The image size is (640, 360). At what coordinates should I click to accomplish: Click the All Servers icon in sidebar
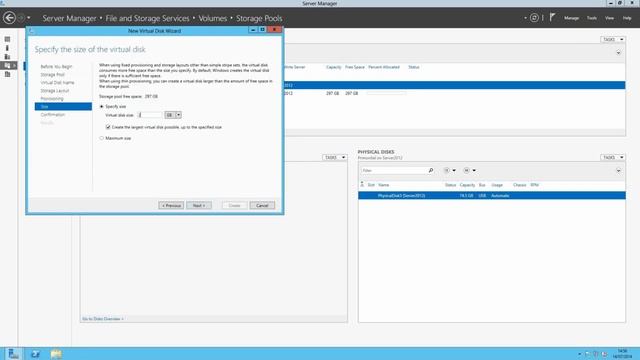(7, 57)
